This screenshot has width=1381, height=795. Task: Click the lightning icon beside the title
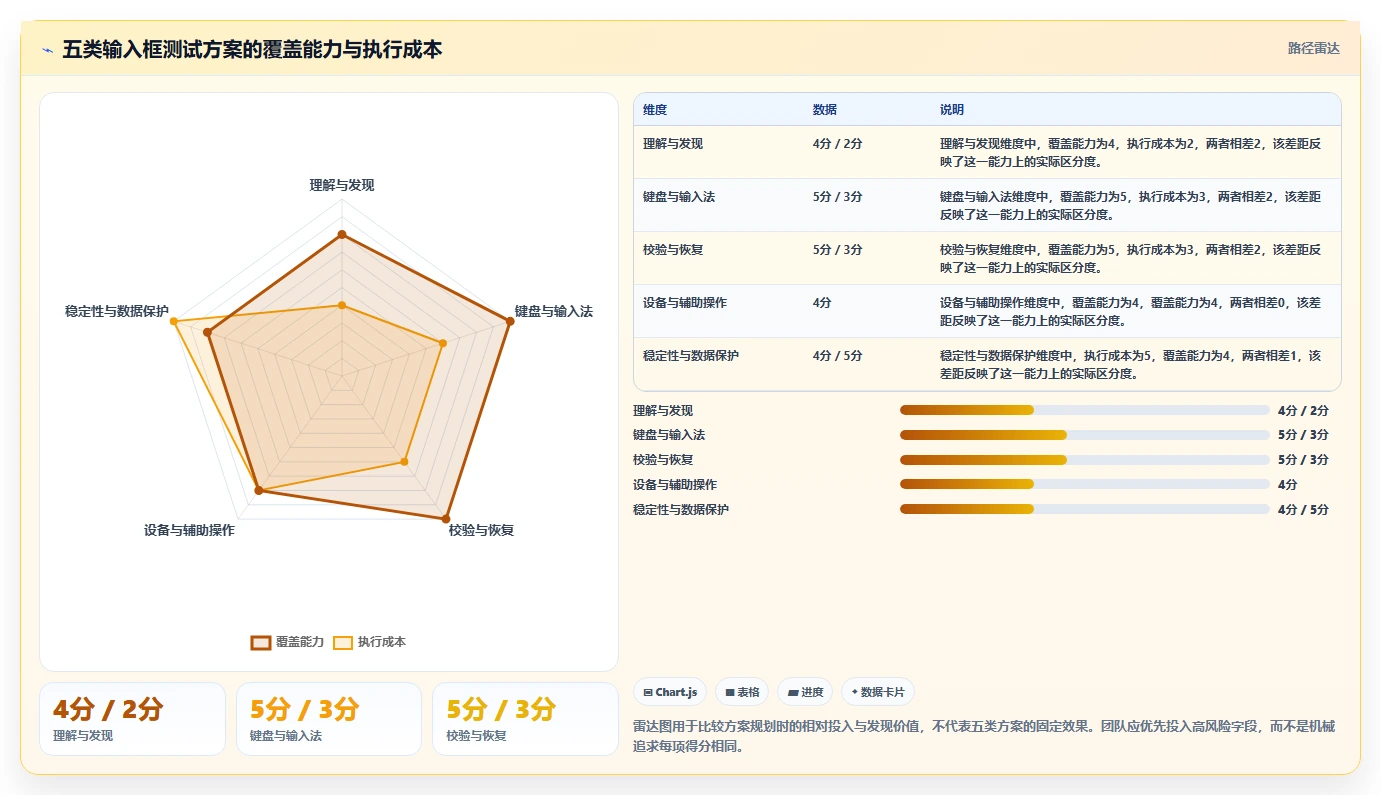48,50
